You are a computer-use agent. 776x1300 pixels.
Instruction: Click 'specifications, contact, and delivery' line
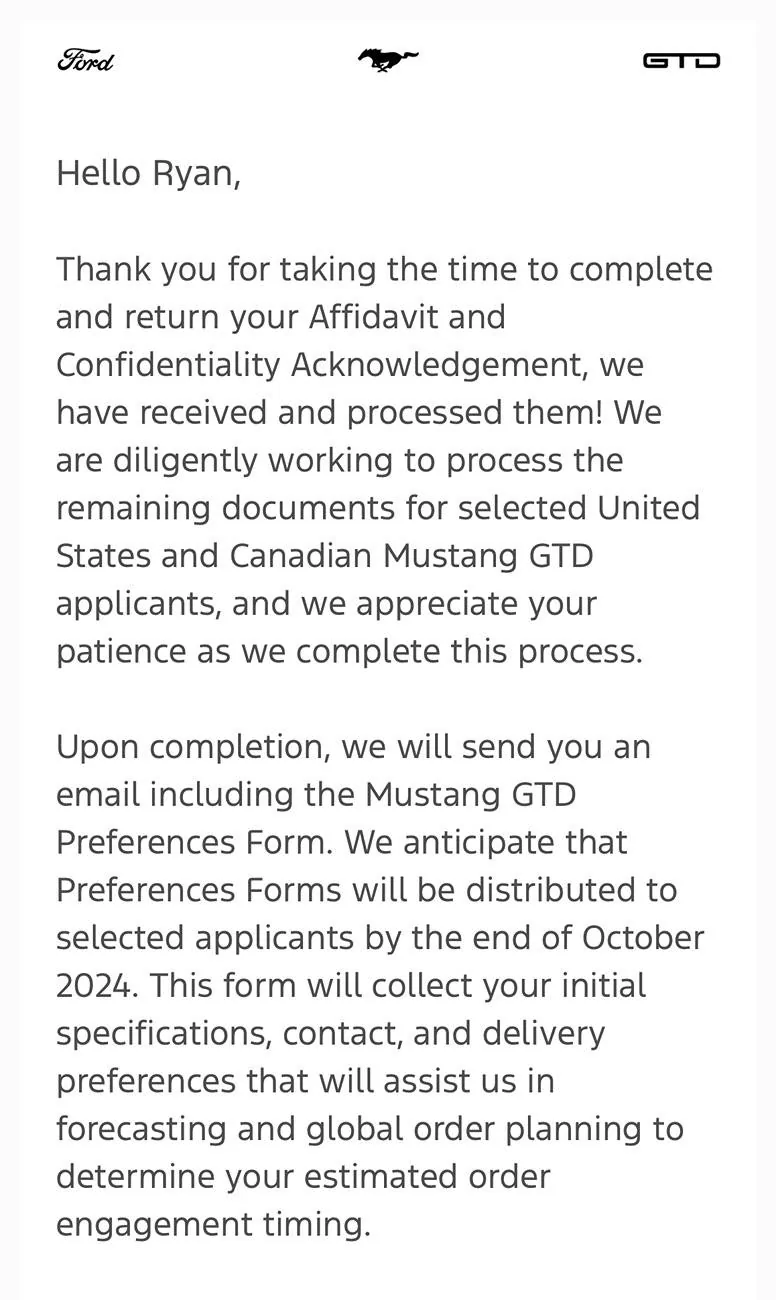330,1033
